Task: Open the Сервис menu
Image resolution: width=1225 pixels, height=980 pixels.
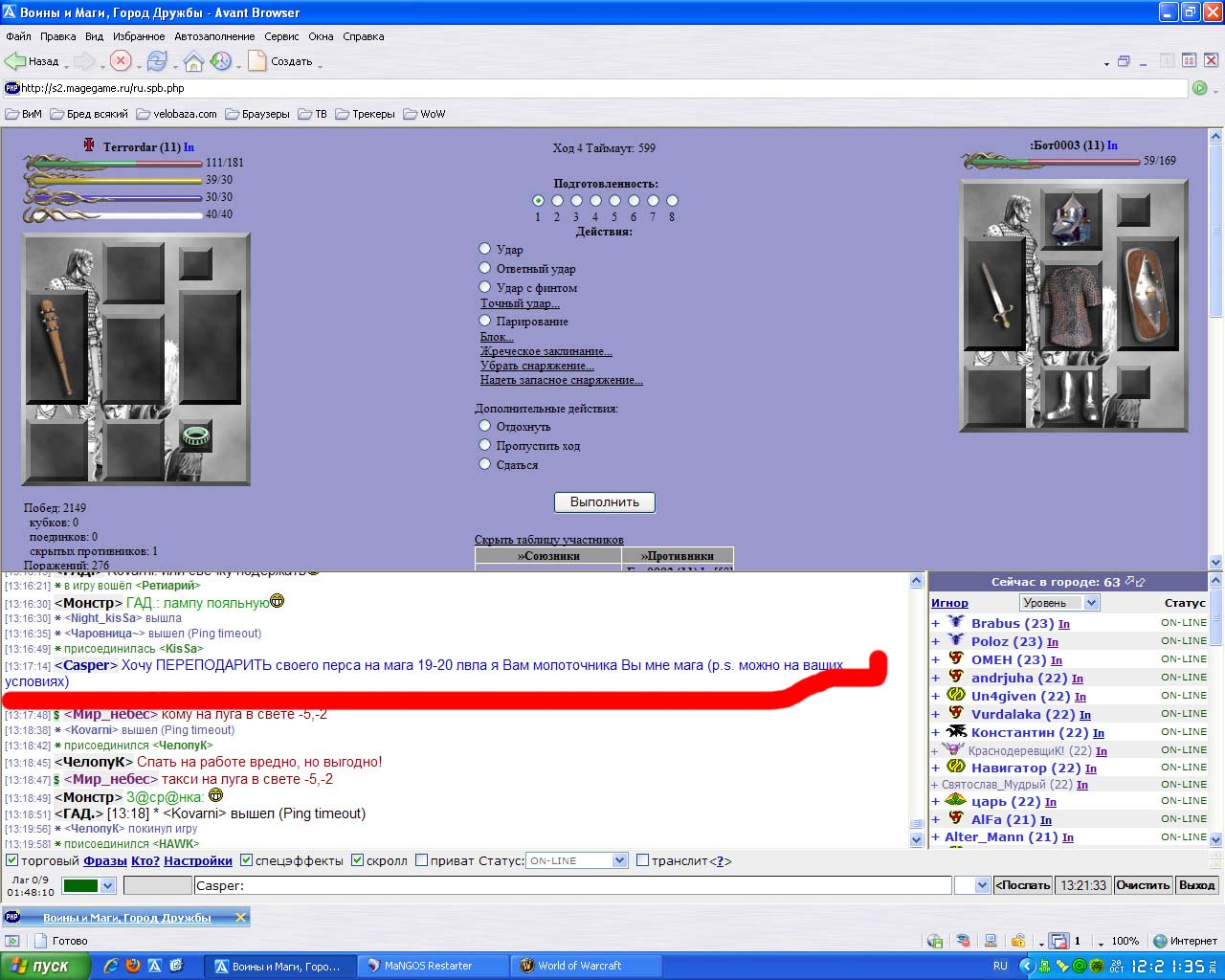Action: (x=281, y=36)
